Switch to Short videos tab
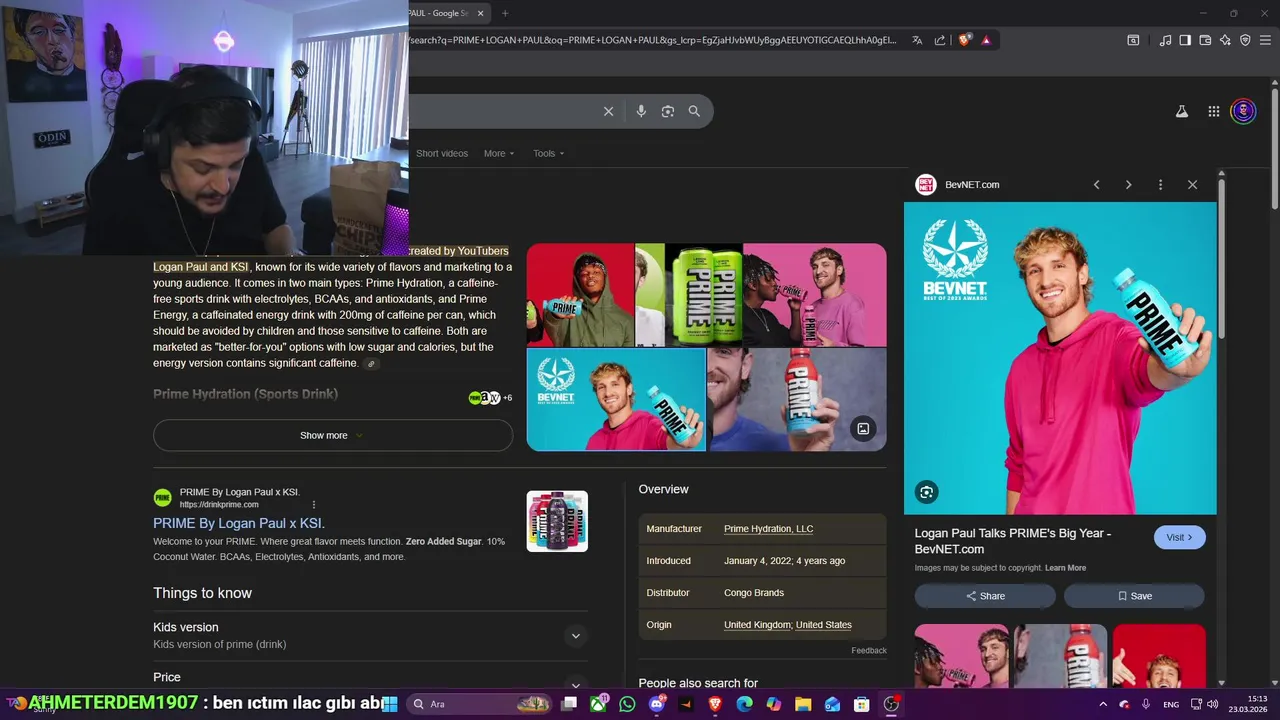 (442, 154)
